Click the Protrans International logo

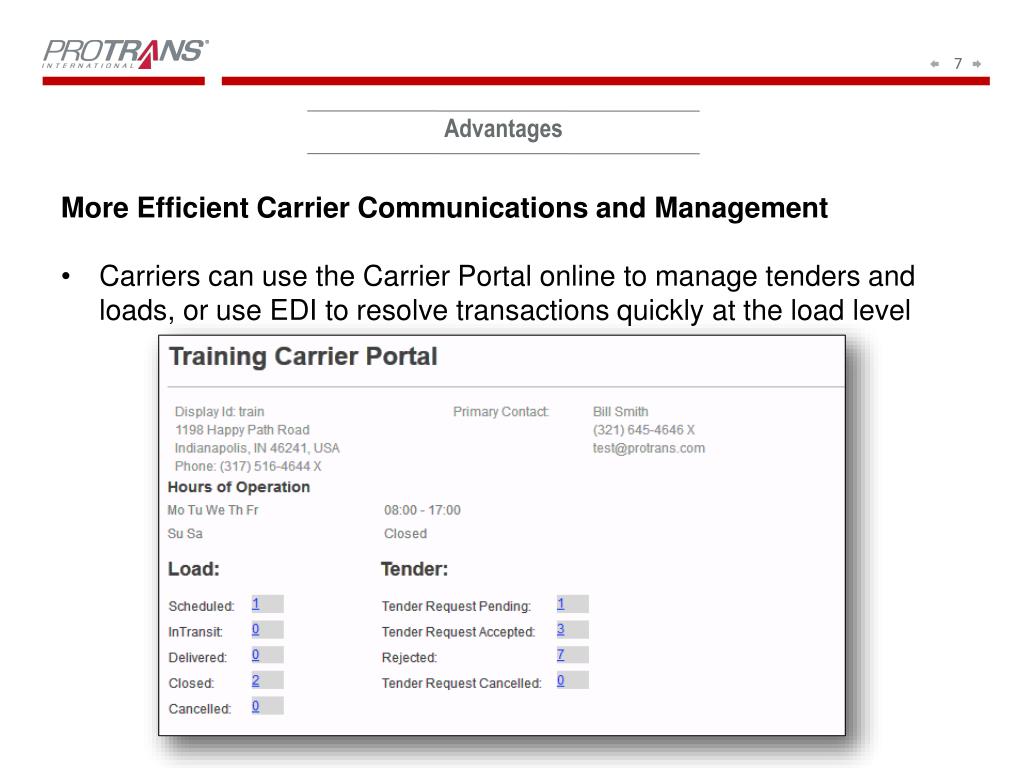[x=125, y=54]
